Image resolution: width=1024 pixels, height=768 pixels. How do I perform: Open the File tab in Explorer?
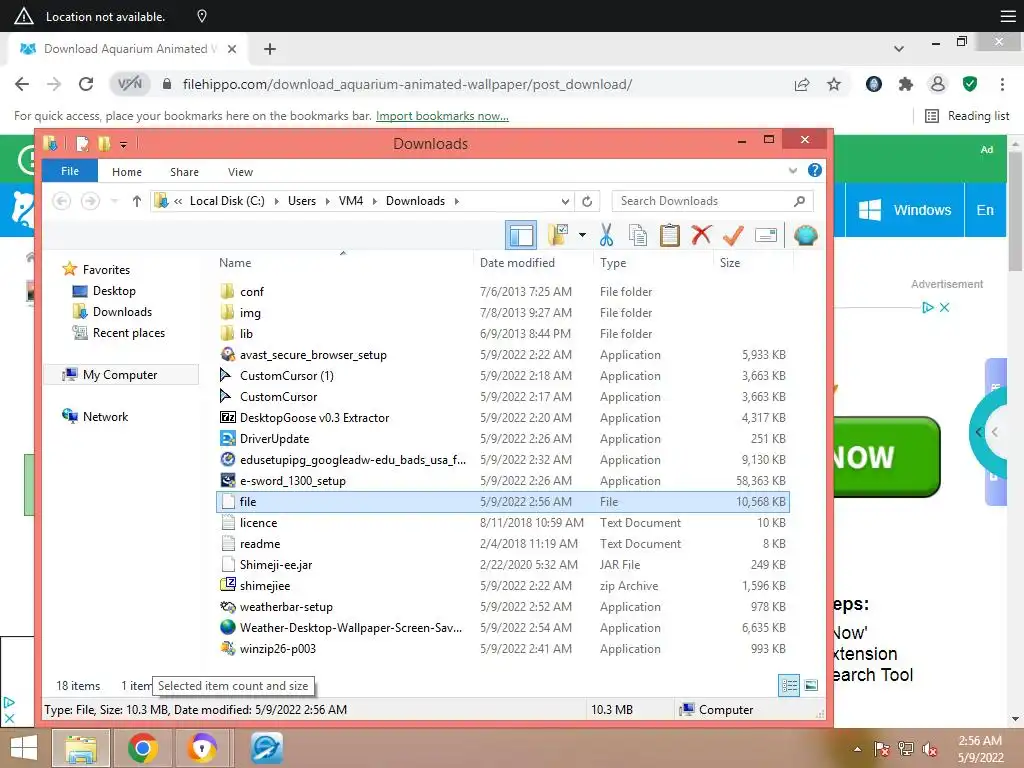point(70,171)
